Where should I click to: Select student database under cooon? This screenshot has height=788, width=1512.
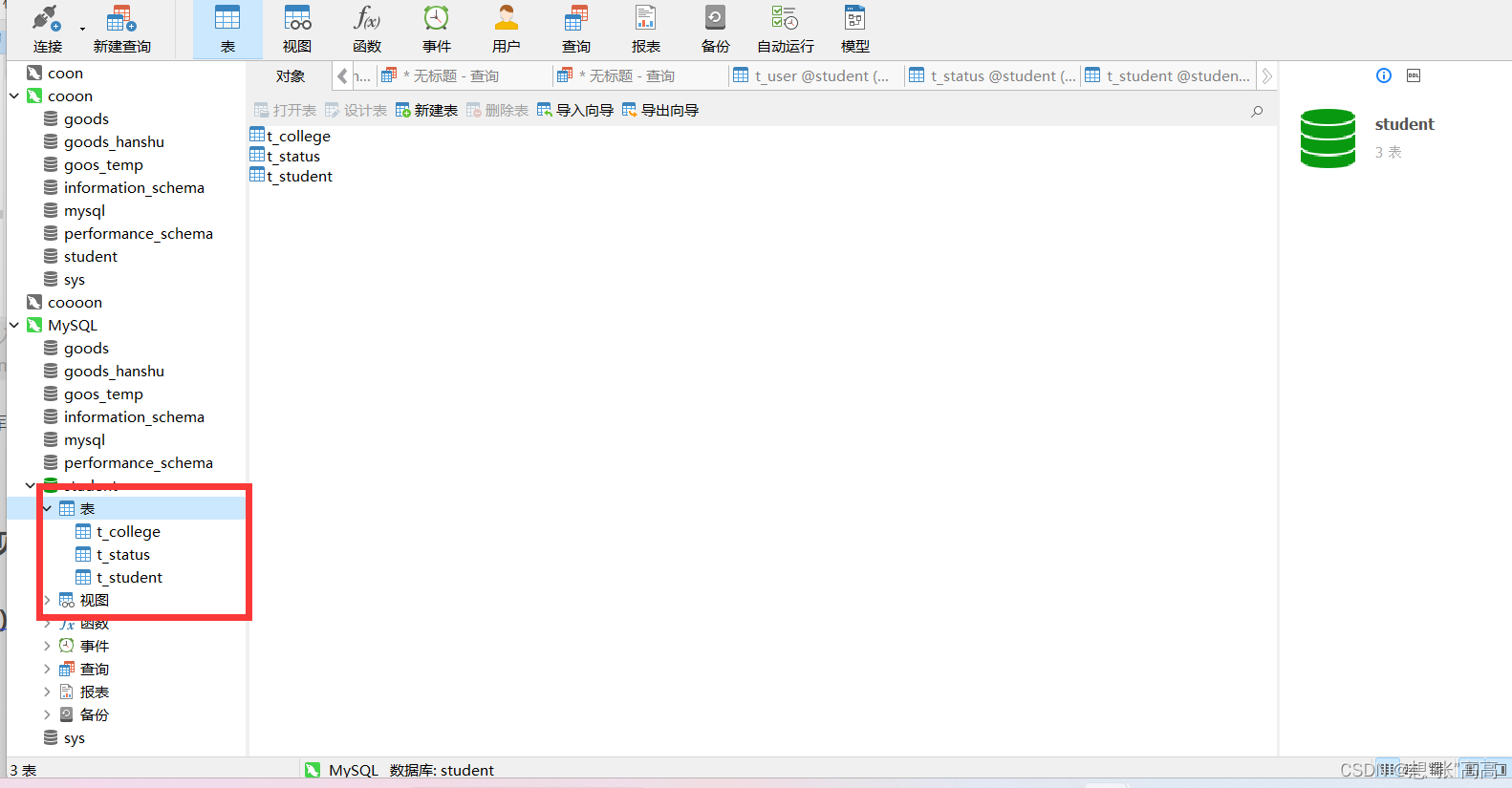(x=91, y=256)
